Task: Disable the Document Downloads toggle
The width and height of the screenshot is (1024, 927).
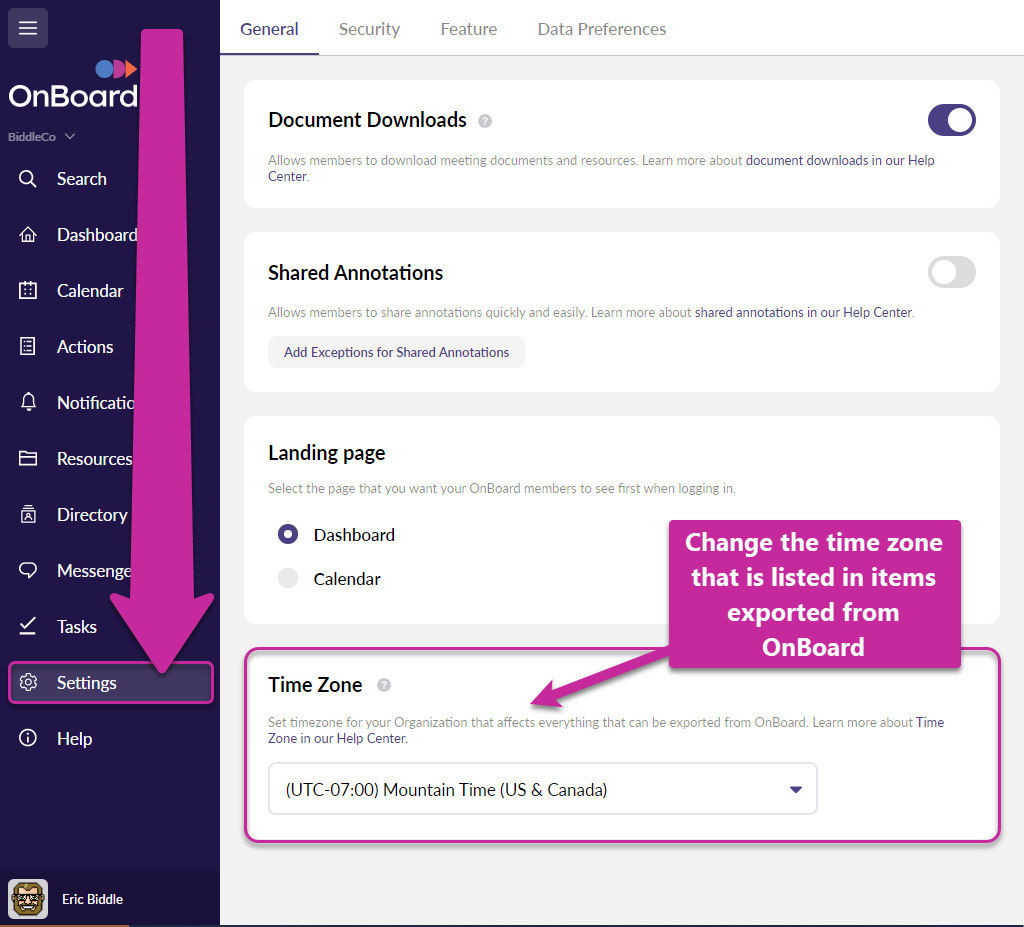Action: click(952, 120)
